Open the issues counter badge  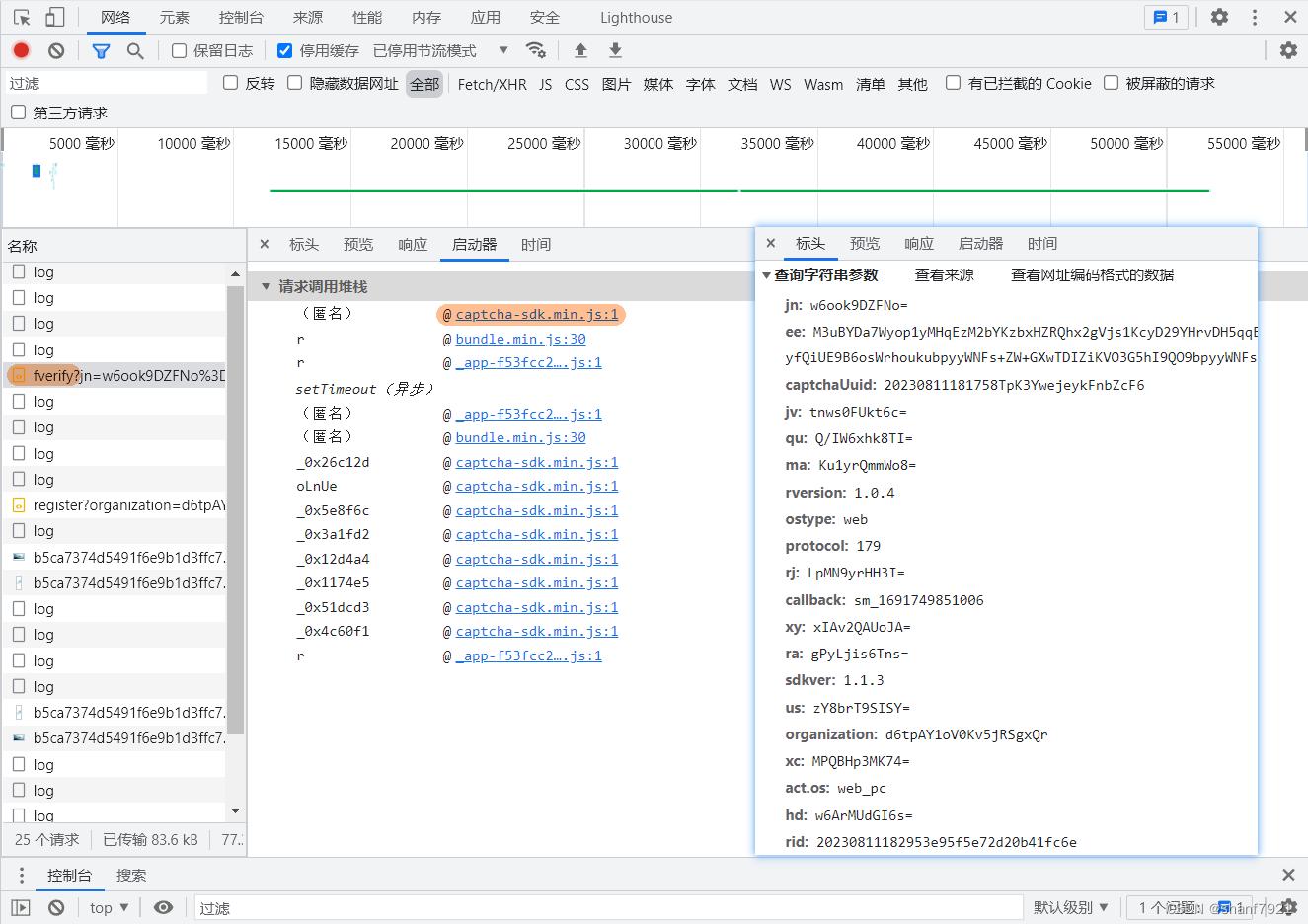tap(1166, 17)
